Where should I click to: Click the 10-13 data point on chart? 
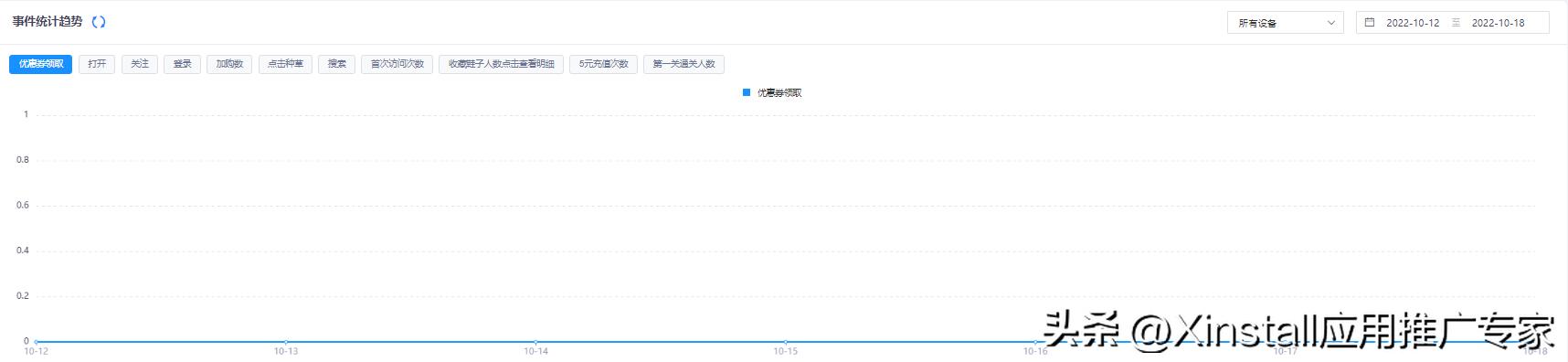pos(286,342)
